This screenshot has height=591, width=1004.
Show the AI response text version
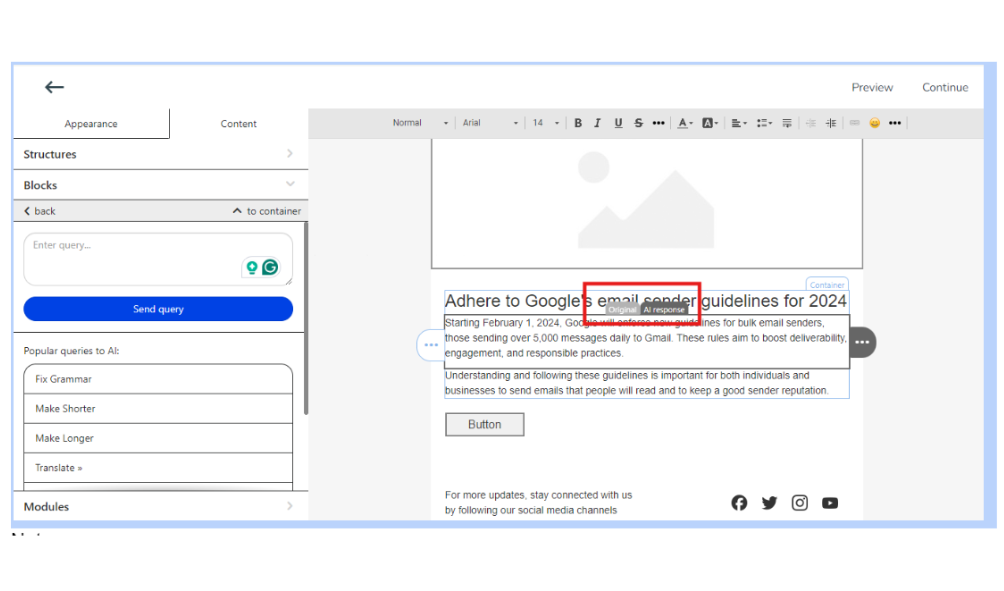coord(664,309)
